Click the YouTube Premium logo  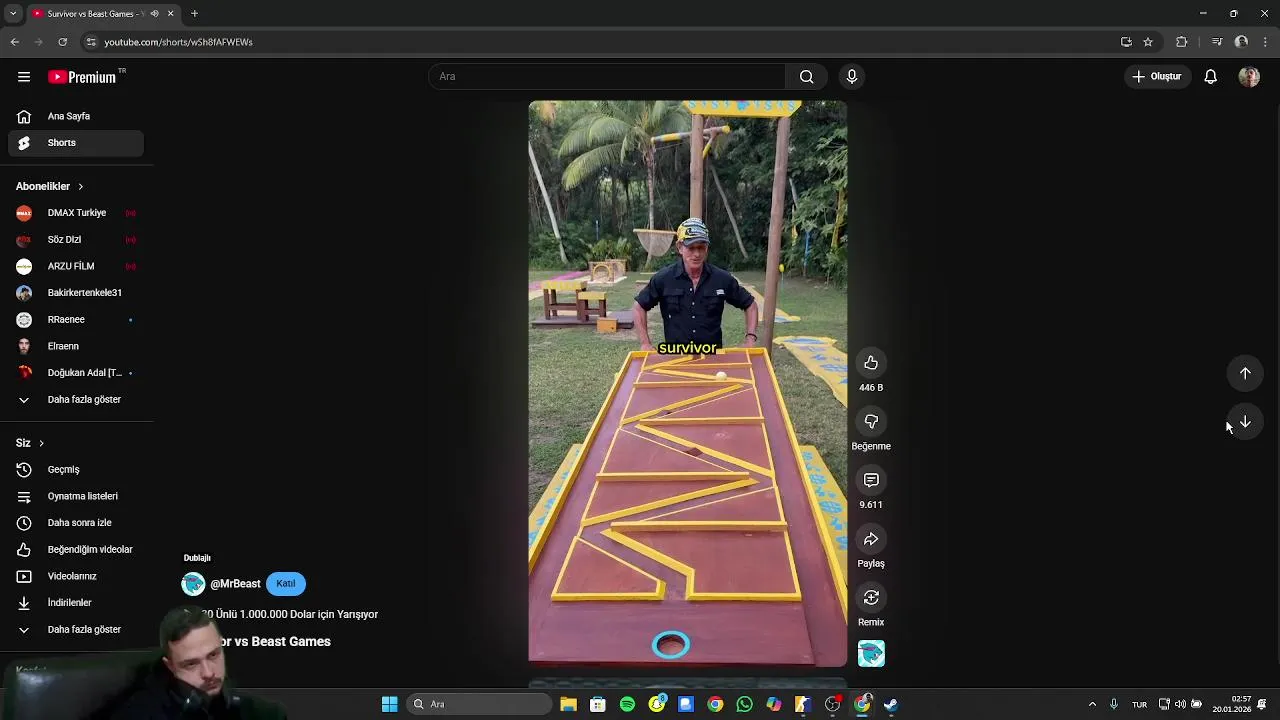(x=84, y=77)
